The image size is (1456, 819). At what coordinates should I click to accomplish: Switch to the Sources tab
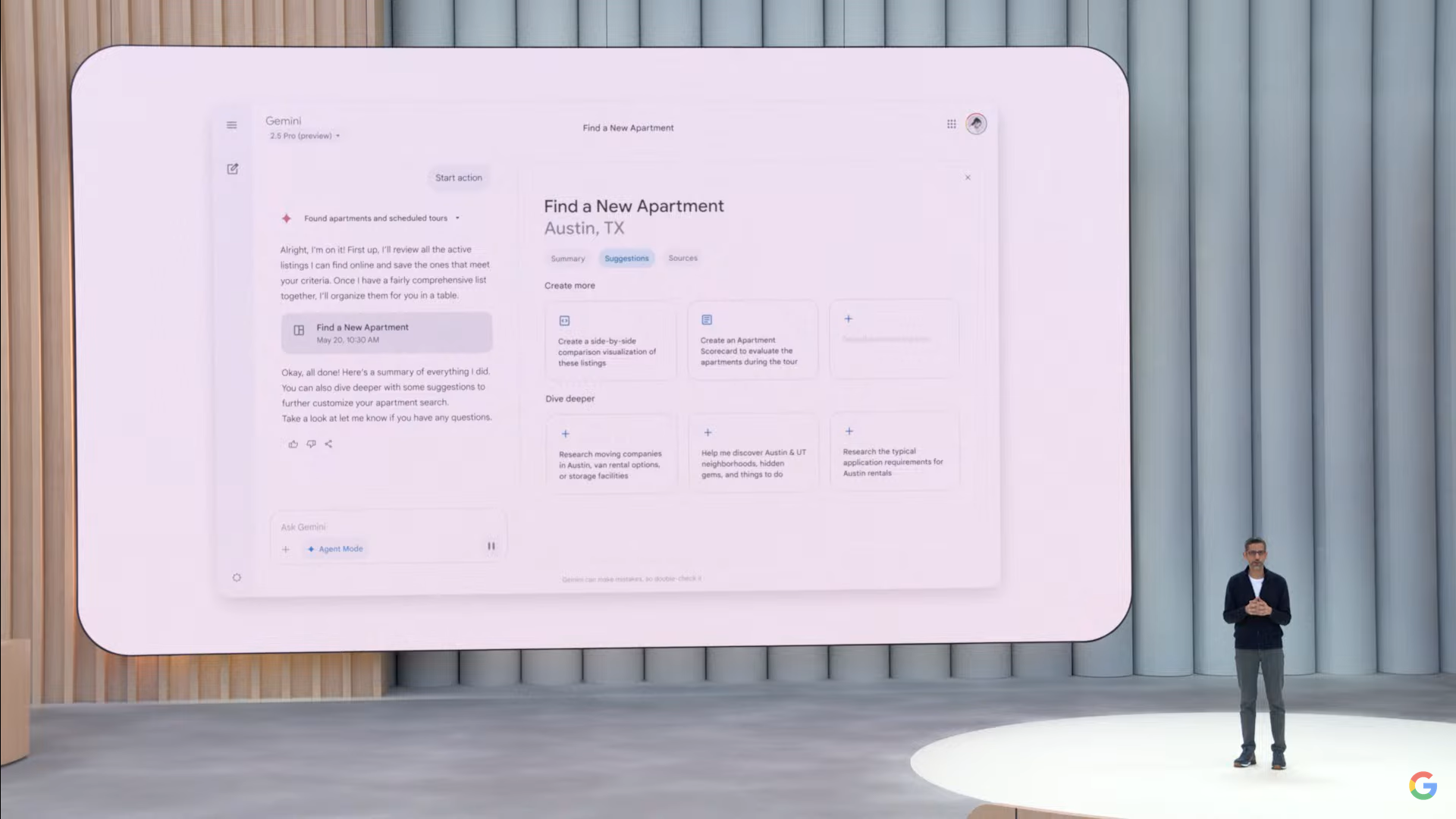click(682, 259)
